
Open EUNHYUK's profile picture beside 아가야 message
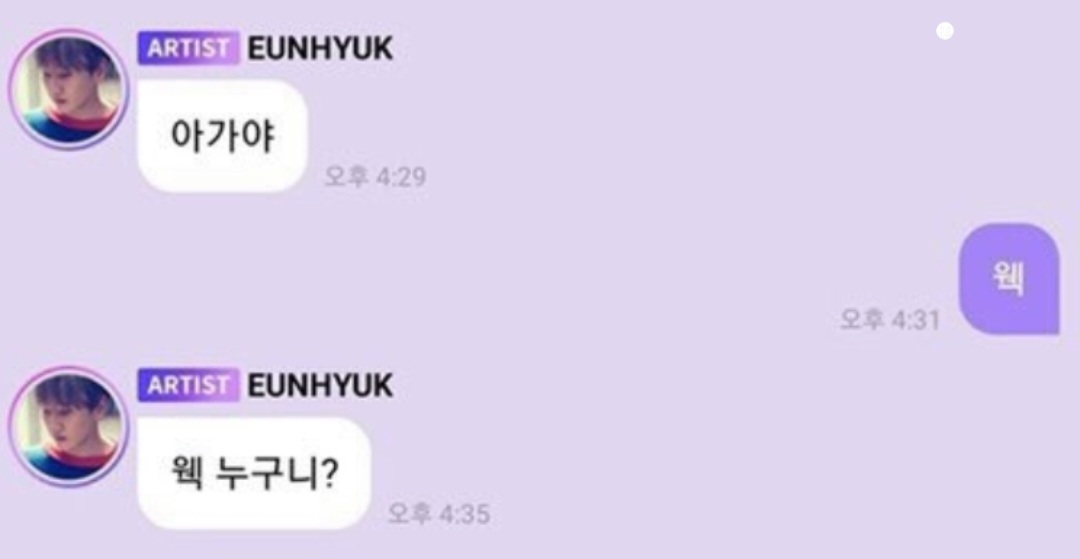pos(68,89)
